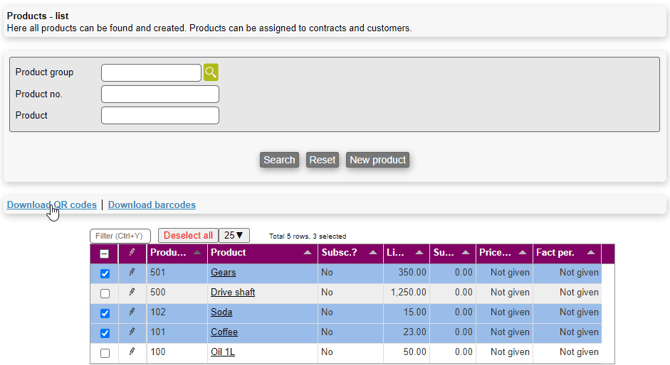Sort by Product number column arrow
This screenshot has width=670, height=365.
pos(197,253)
